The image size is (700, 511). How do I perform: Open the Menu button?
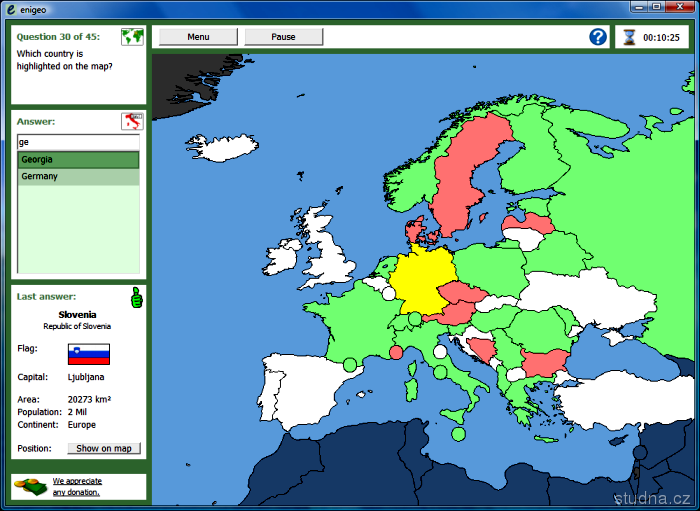[x=198, y=37]
